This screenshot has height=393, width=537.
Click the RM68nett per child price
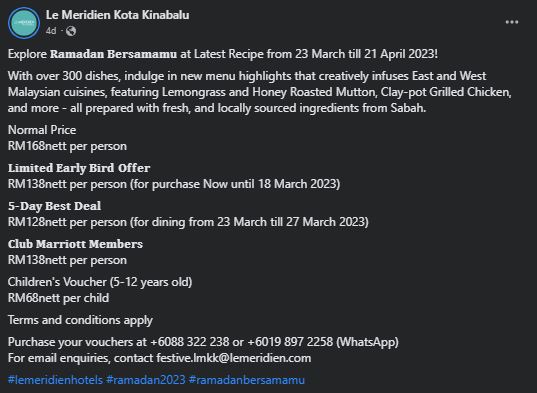59,298
